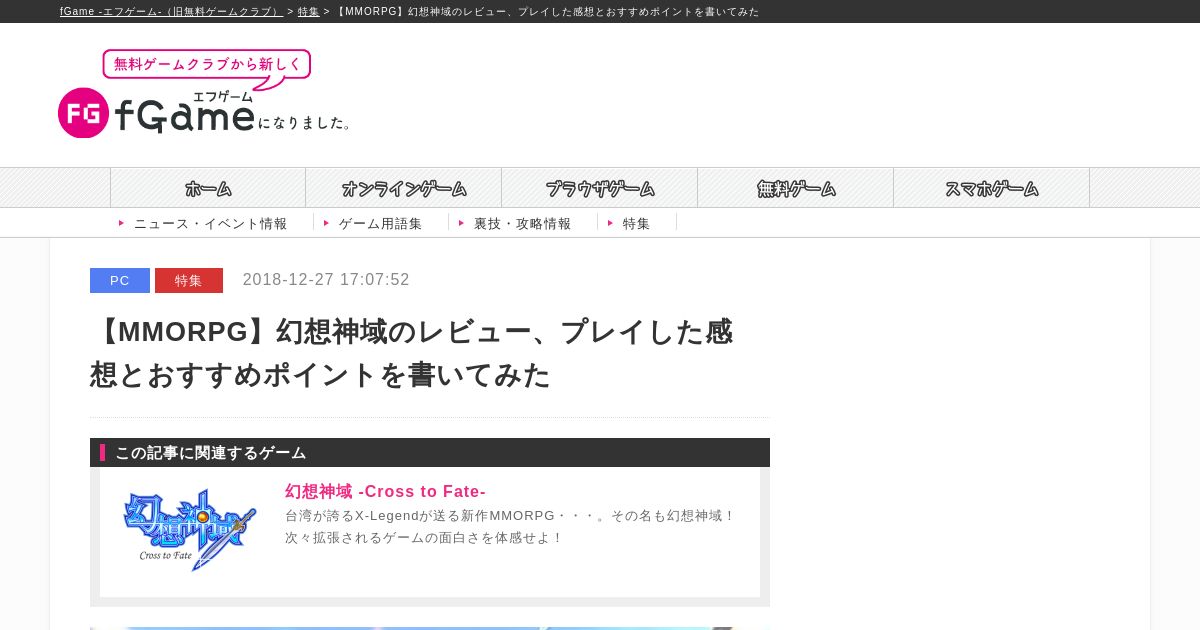Go to 裏技・攻略情報 submenu link
Image resolution: width=1200 pixels, height=630 pixels.
(522, 223)
